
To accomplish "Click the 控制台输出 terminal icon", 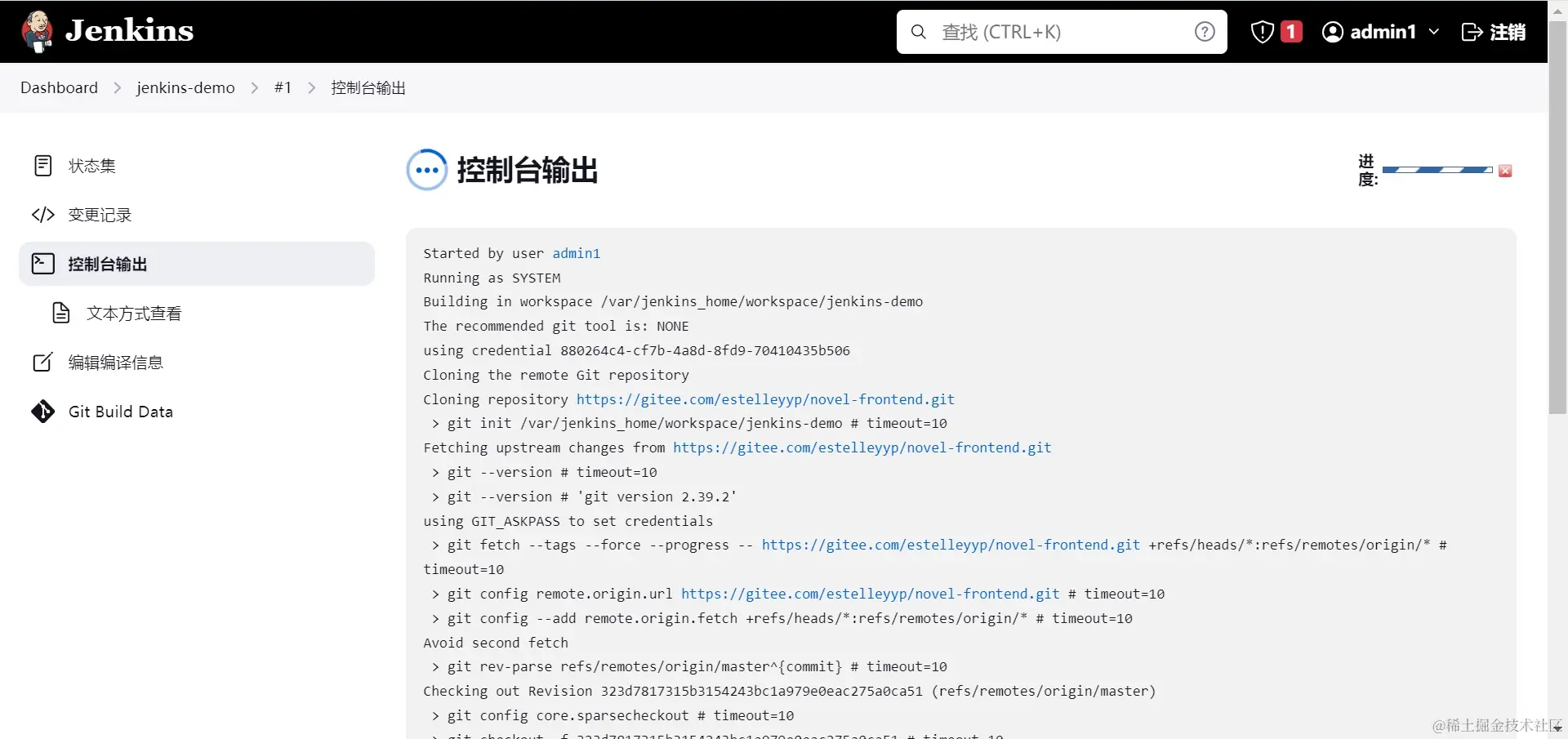I will coord(43,263).
